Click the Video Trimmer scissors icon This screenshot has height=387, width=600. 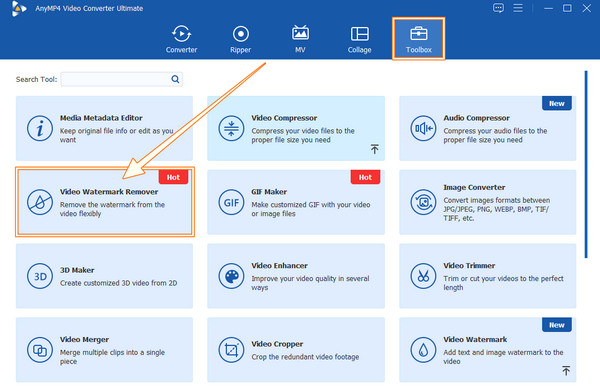click(x=423, y=276)
